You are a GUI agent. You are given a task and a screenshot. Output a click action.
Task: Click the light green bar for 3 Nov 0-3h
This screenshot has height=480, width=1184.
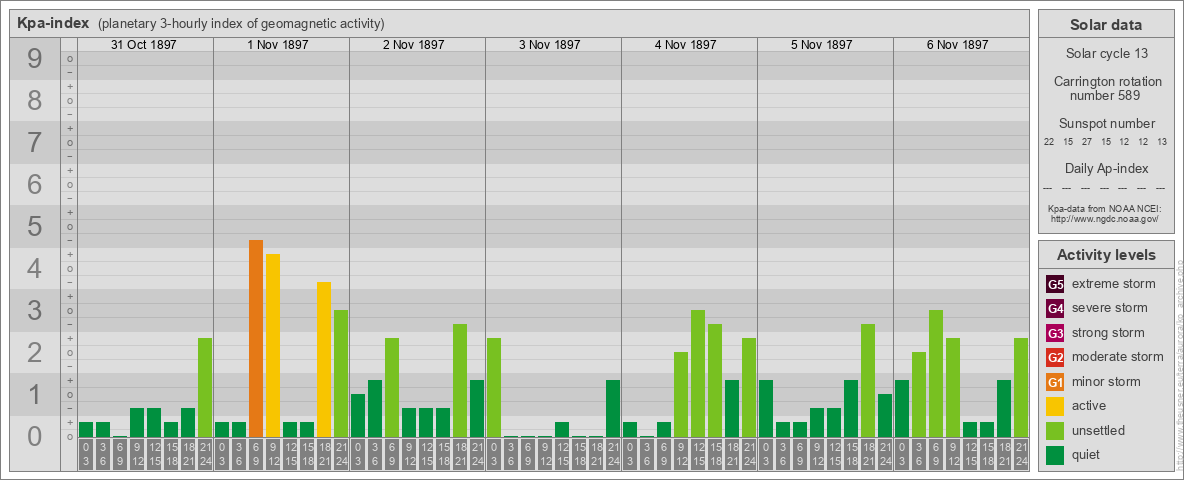pyautogui.click(x=494, y=387)
